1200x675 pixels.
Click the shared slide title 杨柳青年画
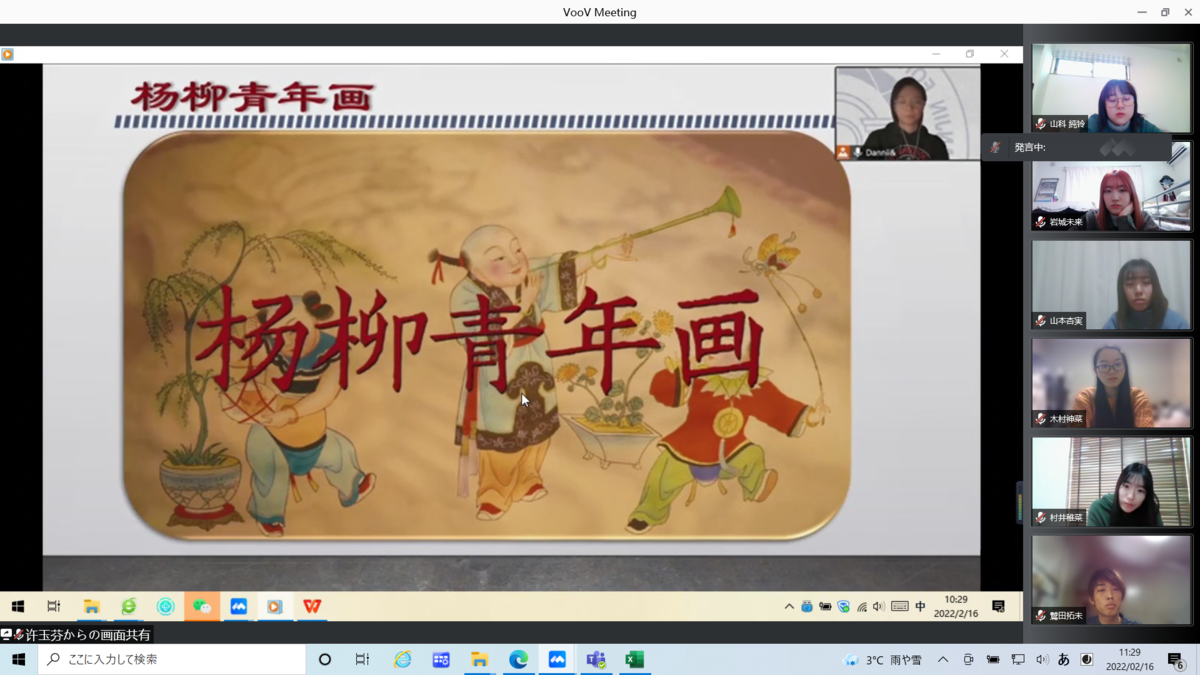(x=252, y=97)
